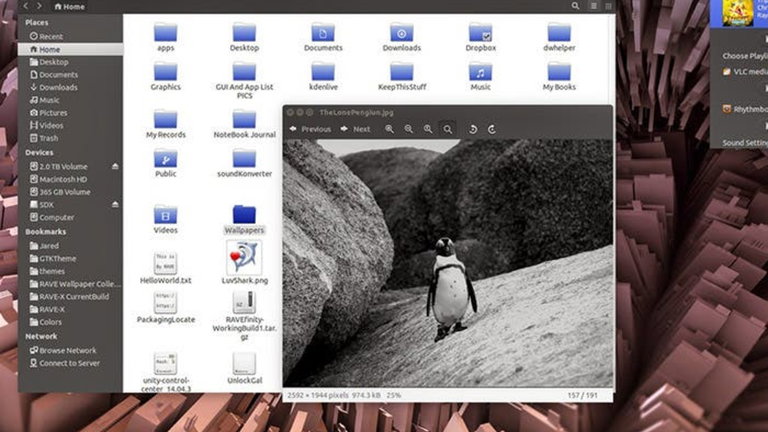Screen dimensions: 768x432
Task: Click VLC media player in sound menu
Action: tap(744, 72)
